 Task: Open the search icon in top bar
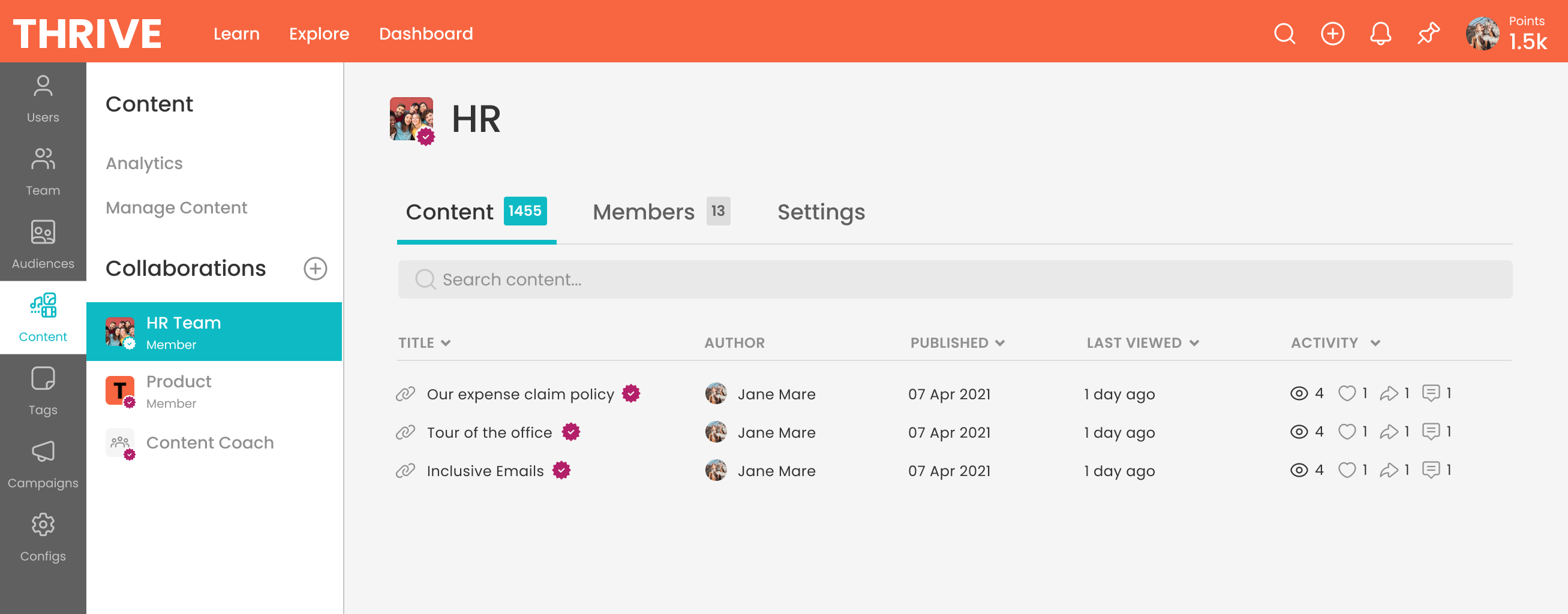tap(1284, 34)
